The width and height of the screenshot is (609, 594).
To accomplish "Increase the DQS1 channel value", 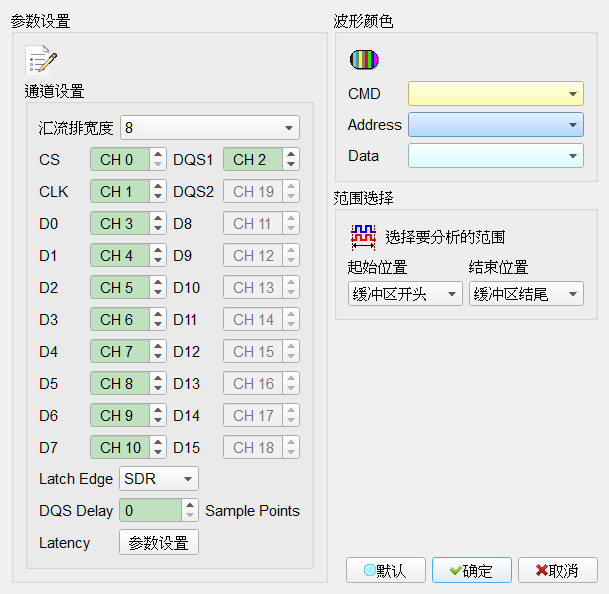I will [291, 154].
